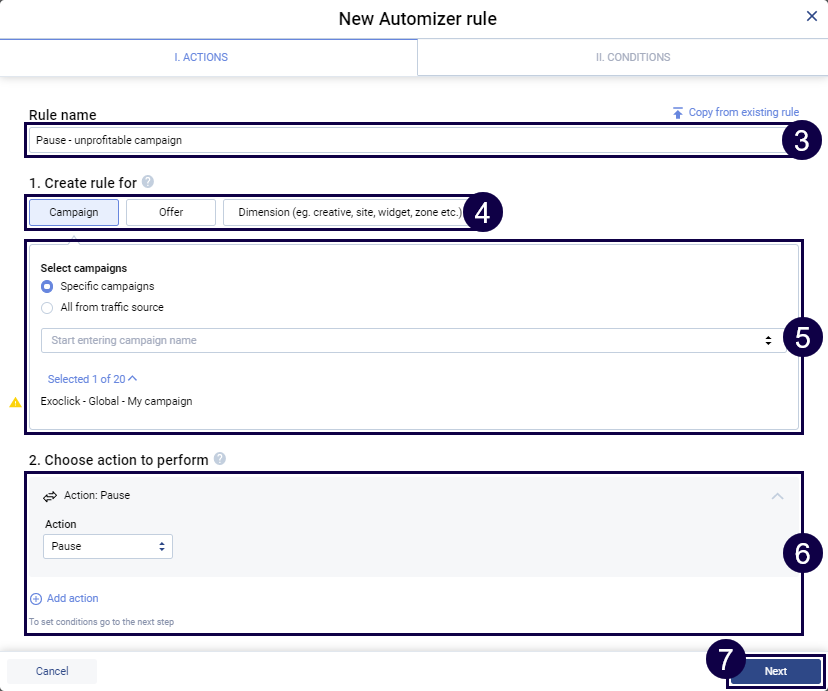Click the plus icon for Add action

coord(36,599)
